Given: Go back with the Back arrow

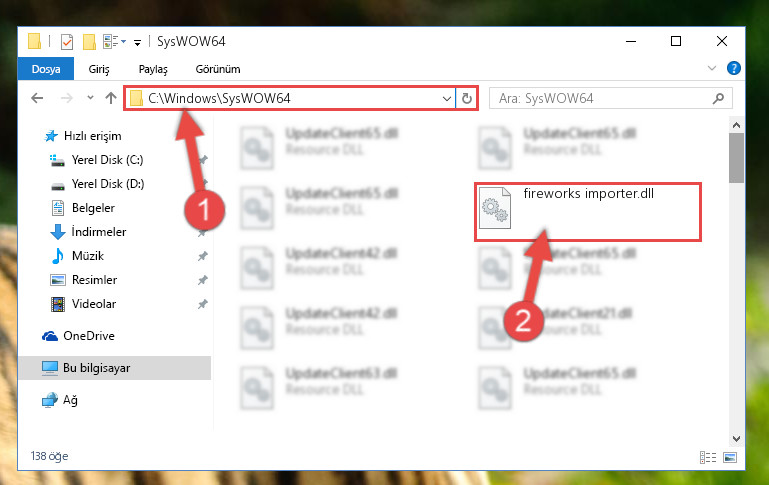Looking at the screenshot, I should click(x=37, y=98).
